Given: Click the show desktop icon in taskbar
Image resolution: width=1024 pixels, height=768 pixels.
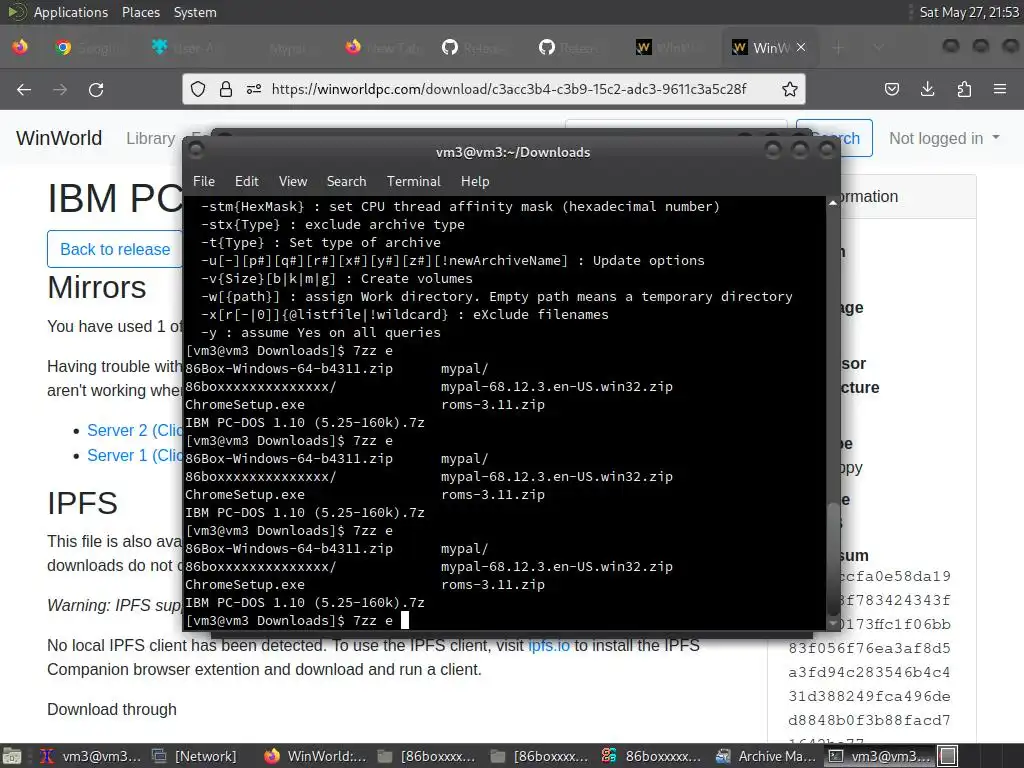Looking at the screenshot, I should [x=12, y=756].
